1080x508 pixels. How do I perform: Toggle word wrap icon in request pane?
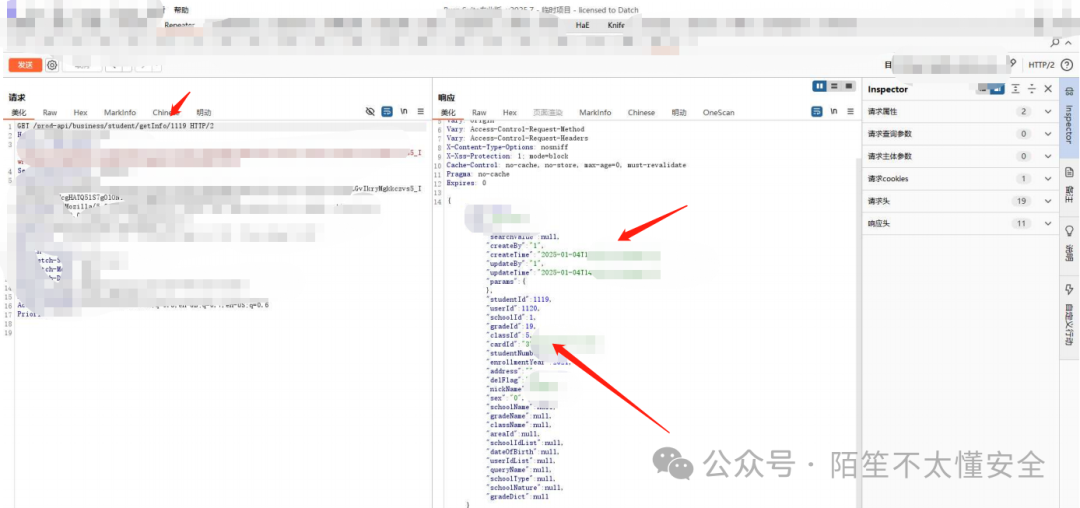pos(387,112)
